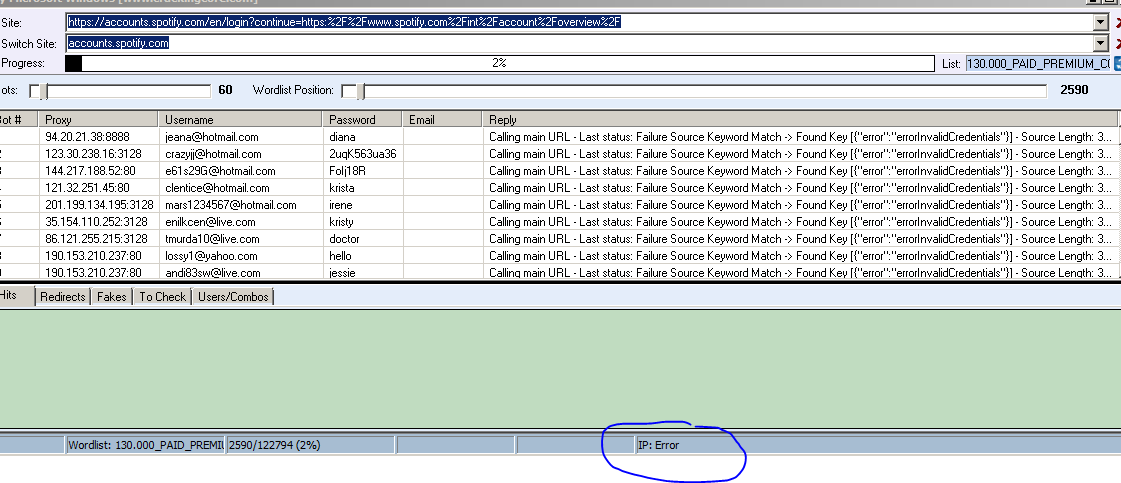Select proxy cell 94.20.21.38:8888
The height and width of the screenshot is (483, 1121).
pos(99,136)
